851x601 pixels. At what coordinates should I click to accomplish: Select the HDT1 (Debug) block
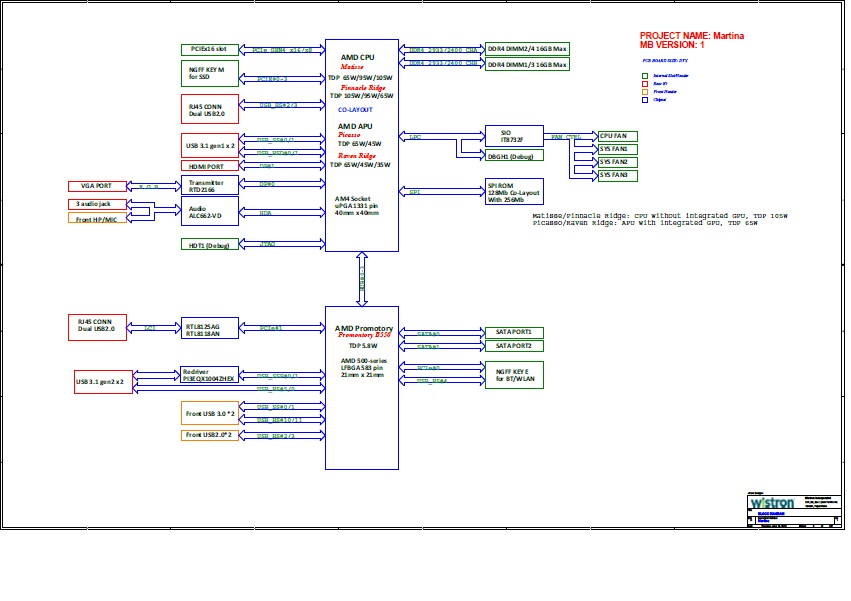[x=209, y=245]
